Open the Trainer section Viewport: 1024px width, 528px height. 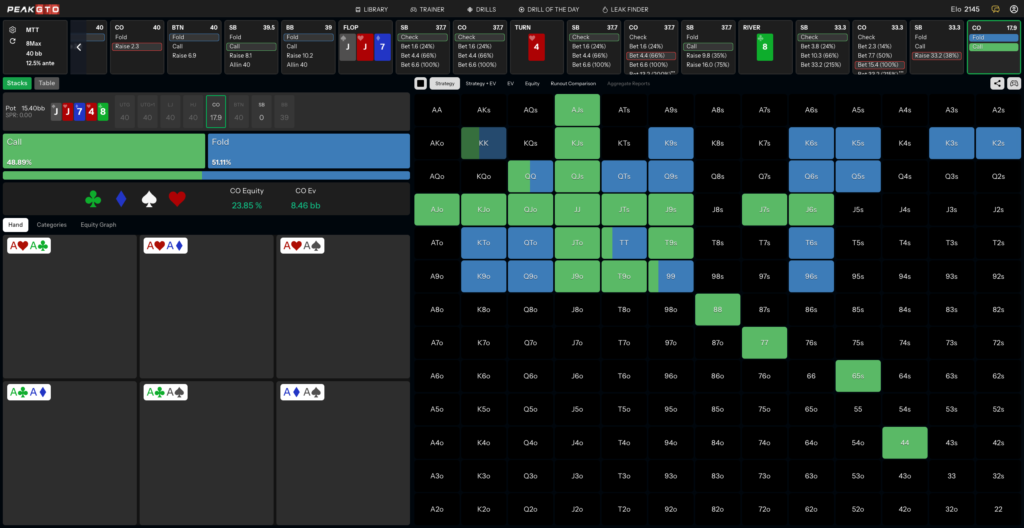pos(427,10)
